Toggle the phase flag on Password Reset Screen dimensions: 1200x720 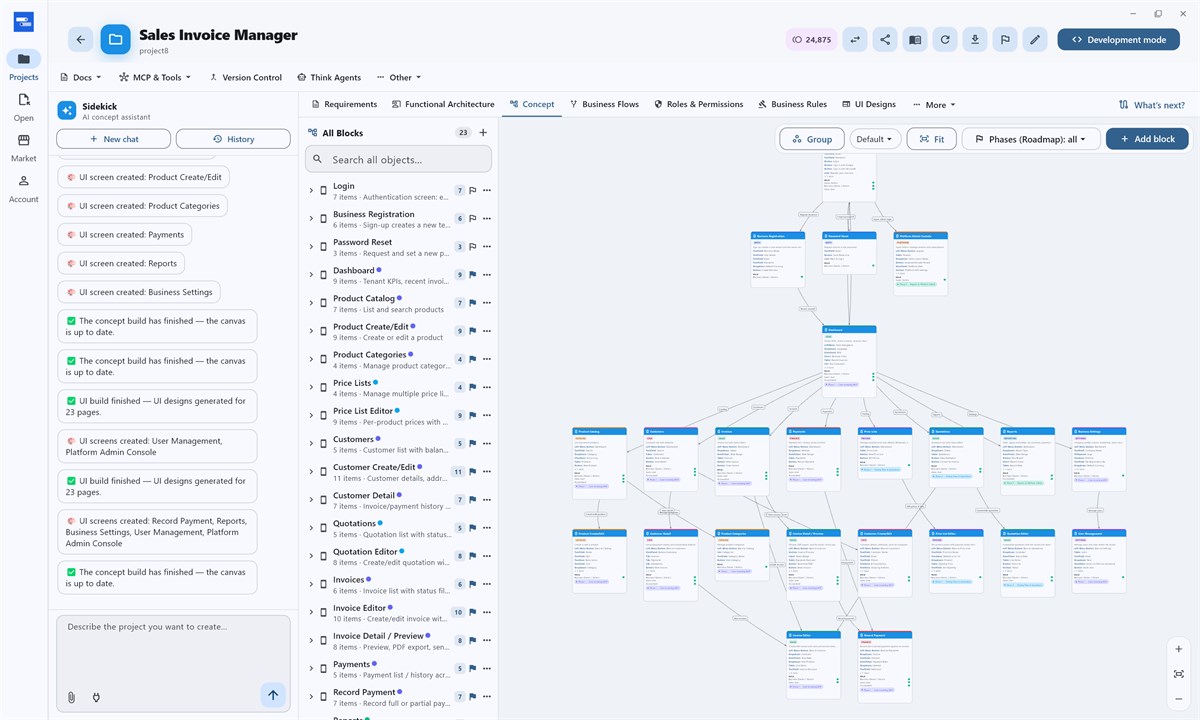[473, 246]
